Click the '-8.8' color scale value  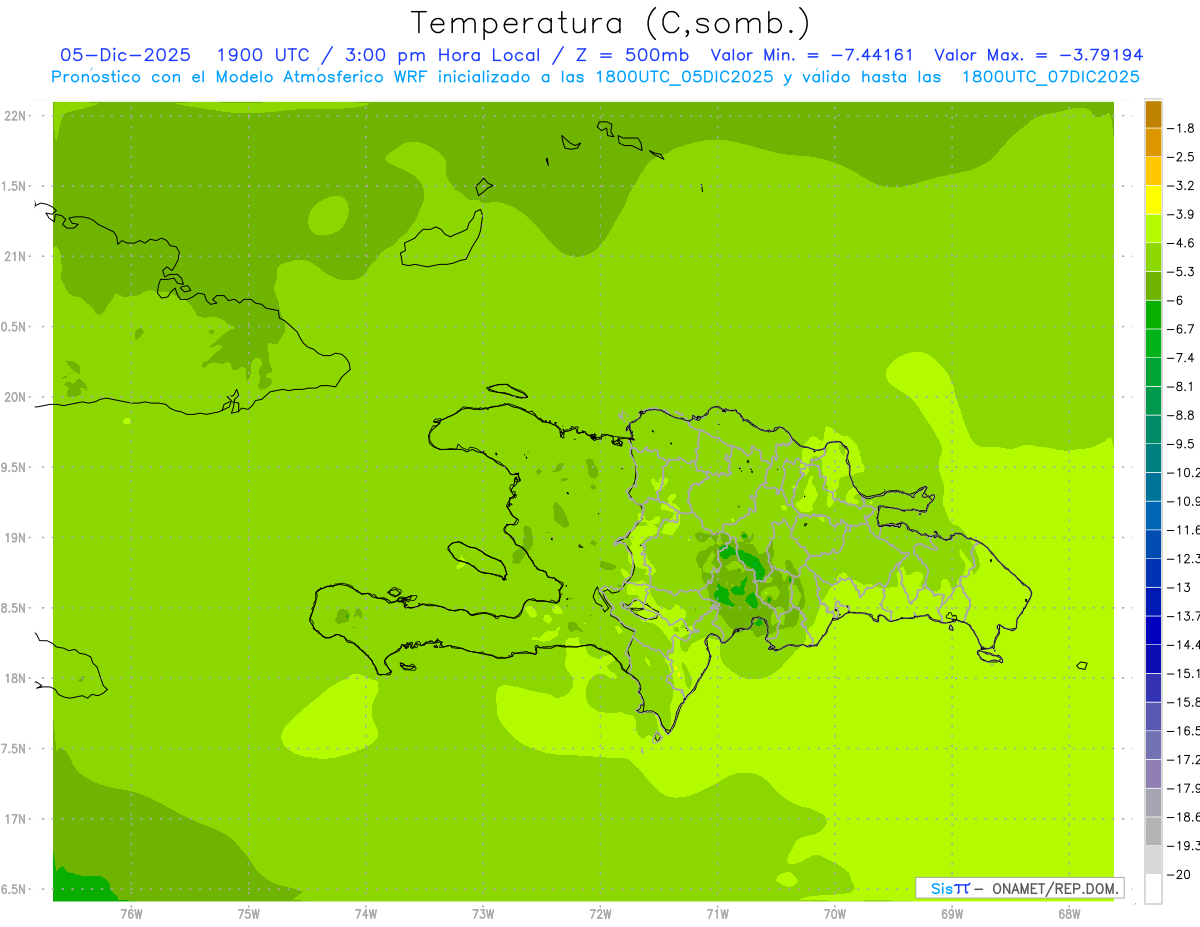tap(1181, 415)
